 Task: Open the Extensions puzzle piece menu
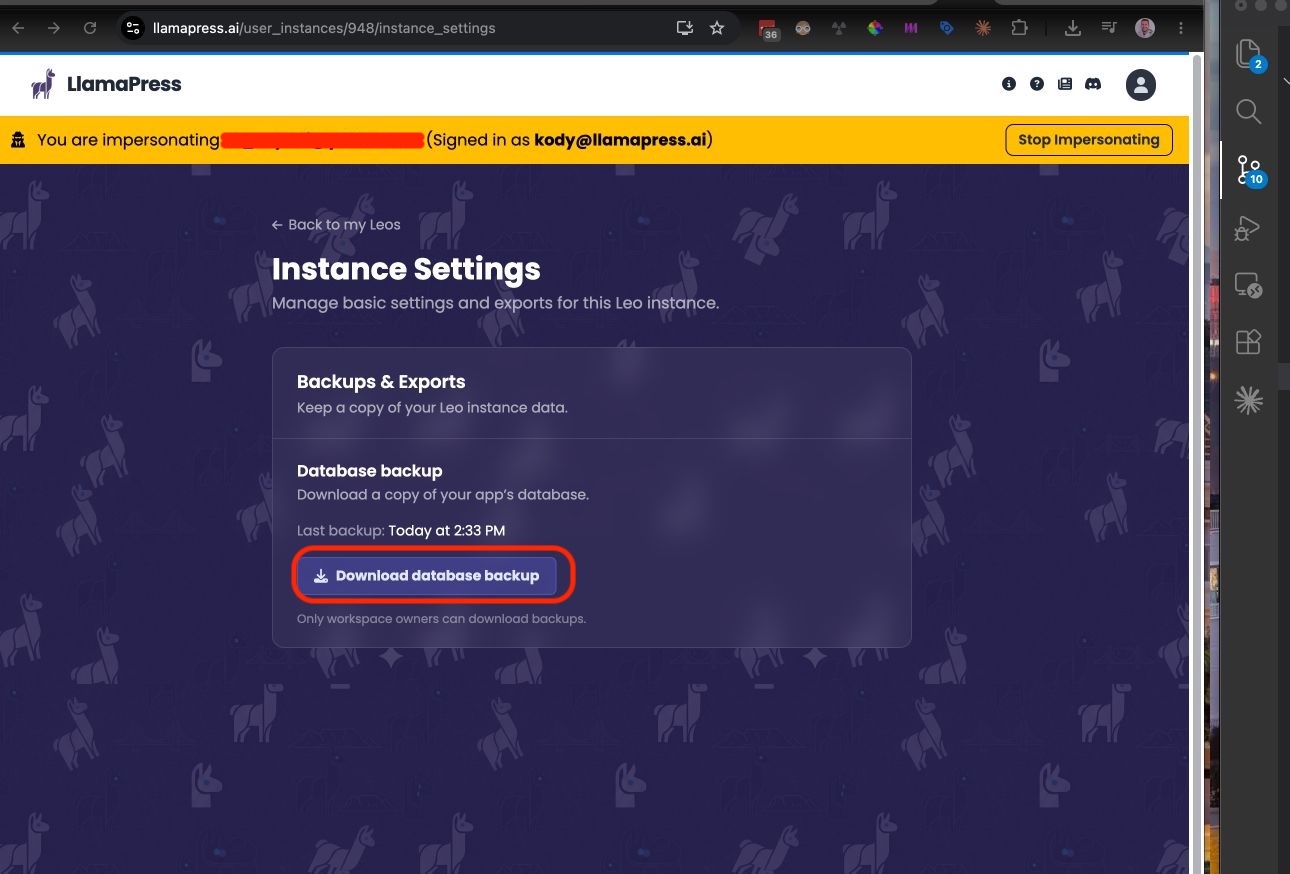coord(1019,28)
